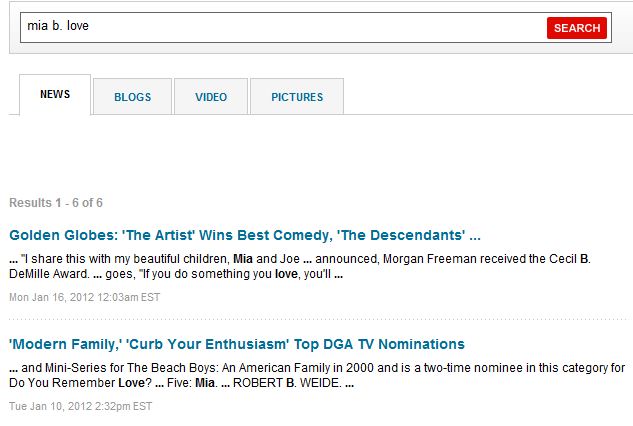This screenshot has width=633, height=426.
Task: Select the NEWS tab
Action: coord(55,94)
